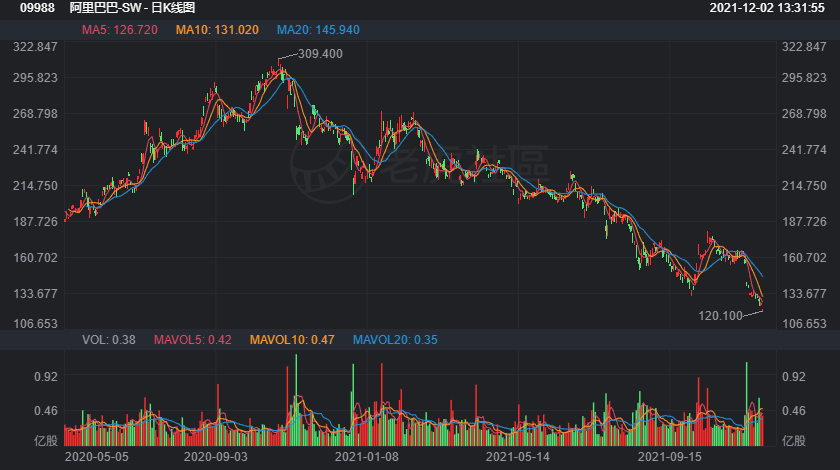Screen dimensions: 840x470
Task: Click left axis price 322.847
Action: [35, 47]
